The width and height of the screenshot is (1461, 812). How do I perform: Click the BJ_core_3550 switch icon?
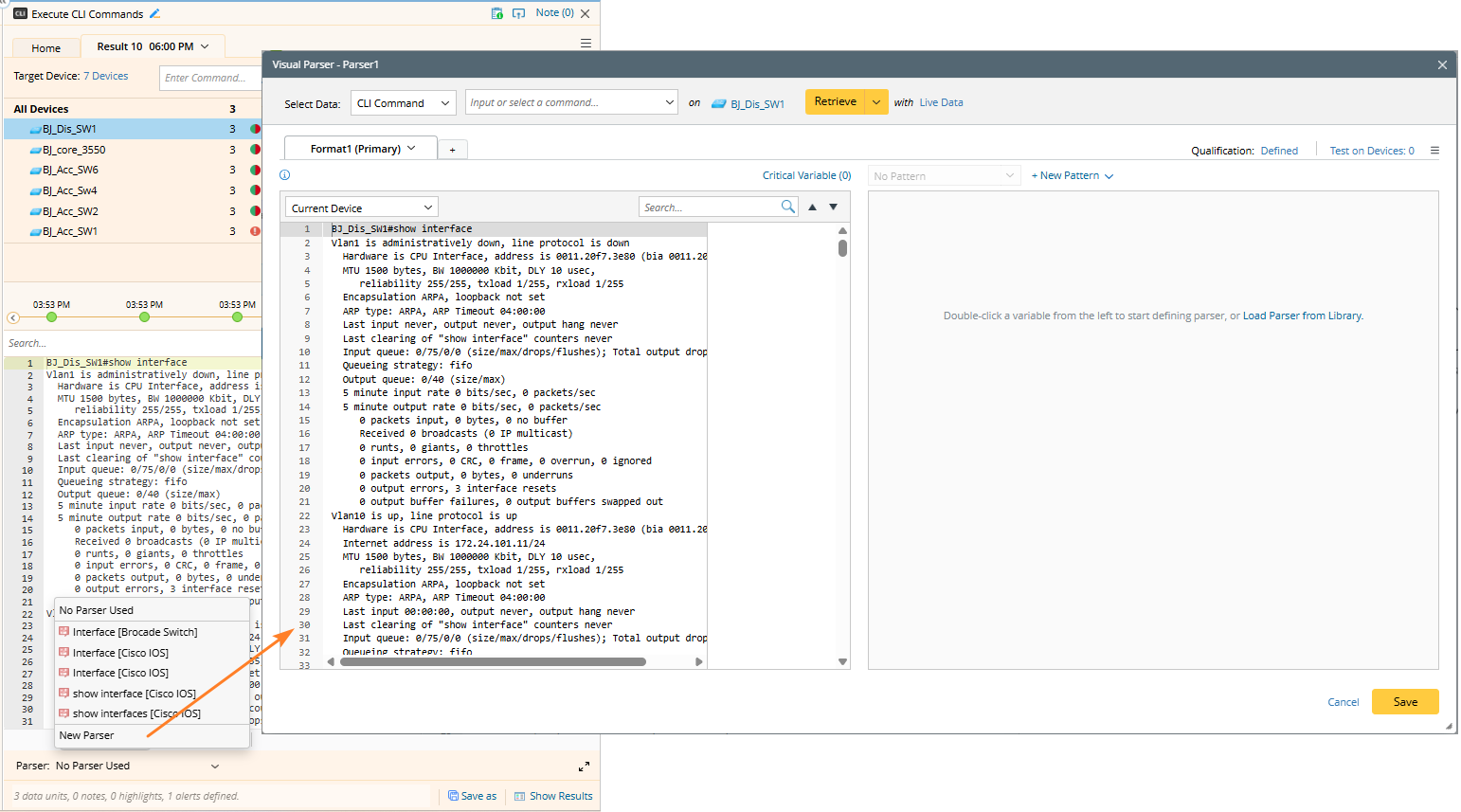point(35,150)
